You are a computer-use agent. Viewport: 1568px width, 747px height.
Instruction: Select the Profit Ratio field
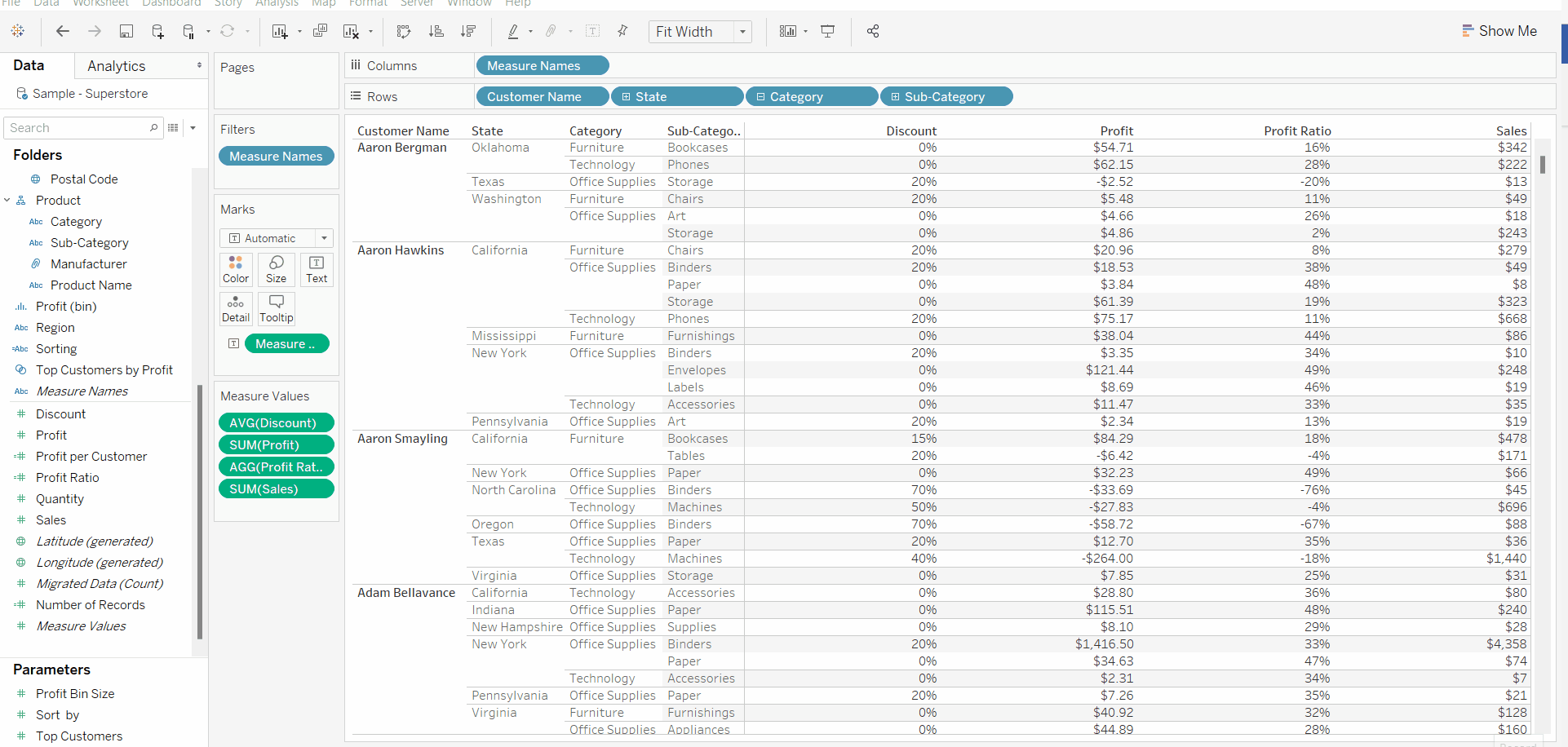(x=67, y=478)
